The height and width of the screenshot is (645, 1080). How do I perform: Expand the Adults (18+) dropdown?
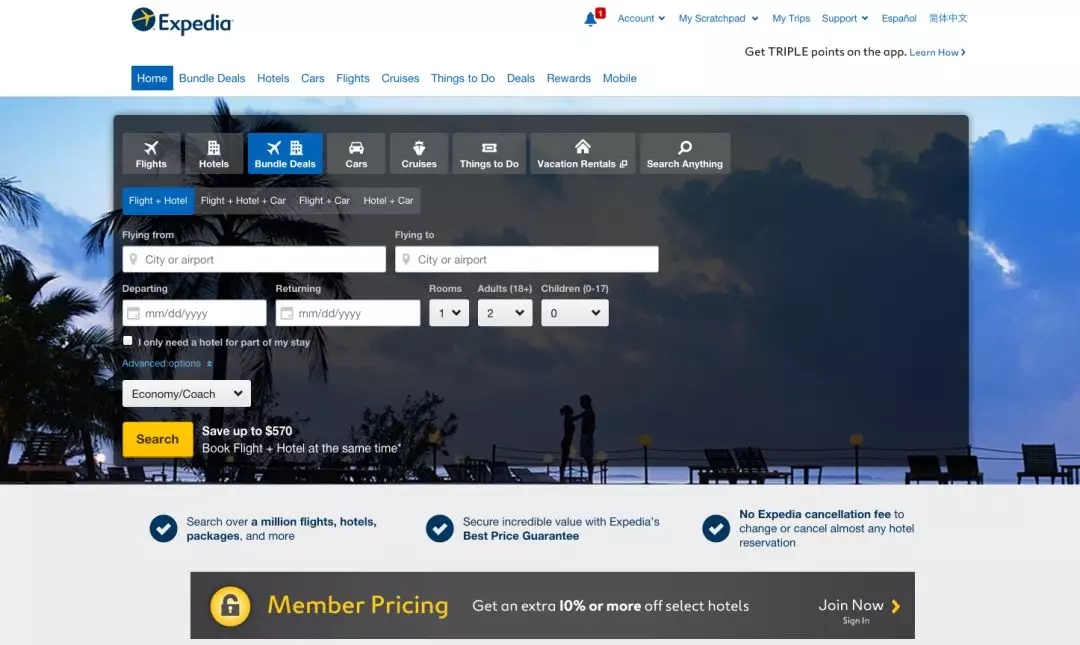[504, 313]
